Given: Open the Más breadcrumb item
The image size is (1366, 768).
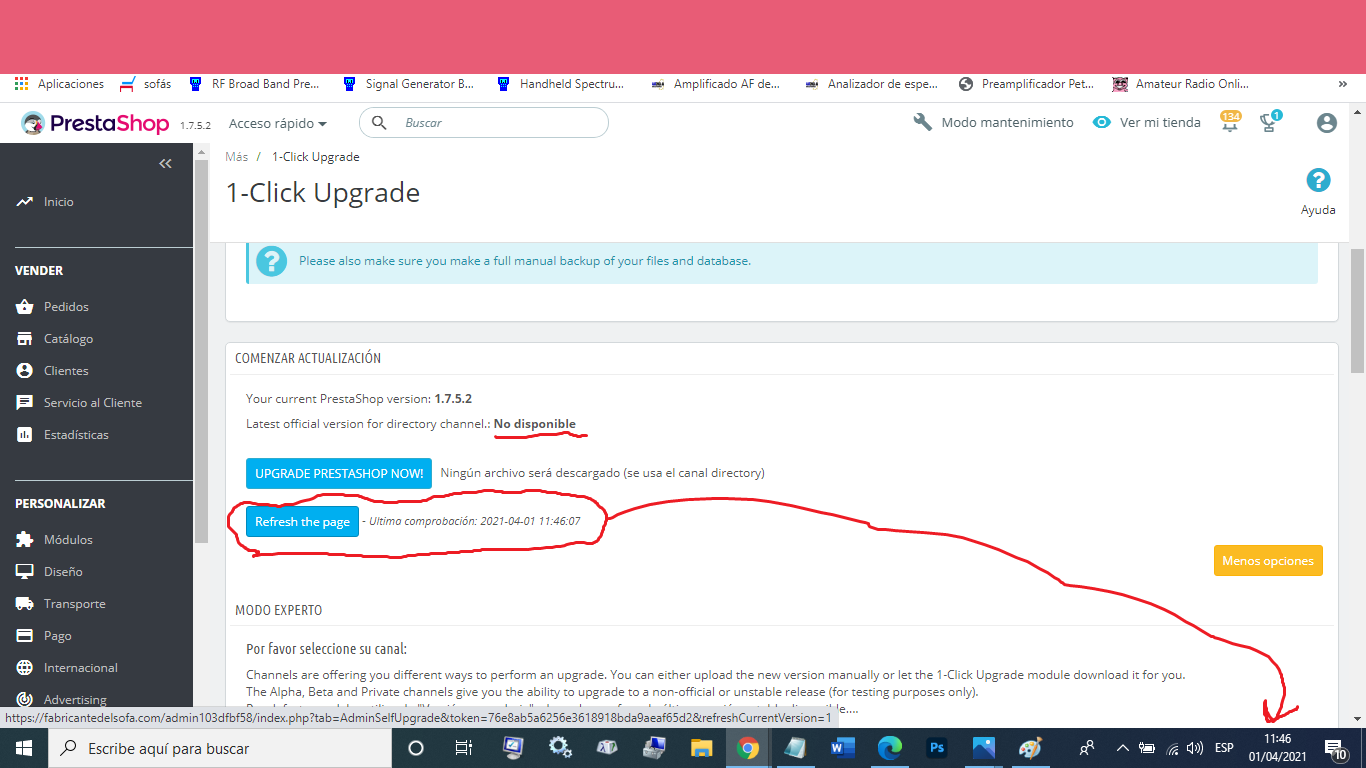Looking at the screenshot, I should coord(236,156).
